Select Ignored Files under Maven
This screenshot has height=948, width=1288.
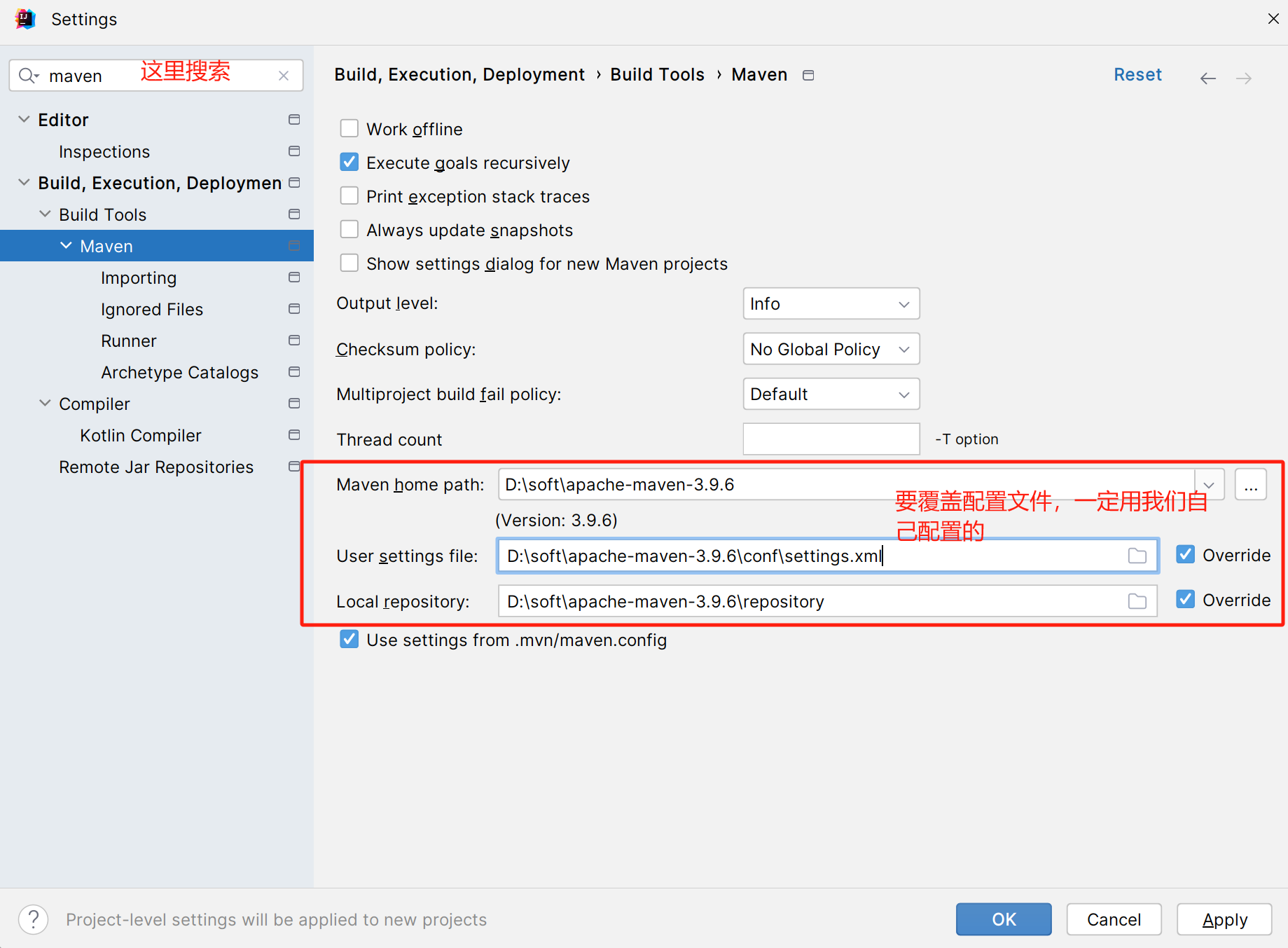pos(152,310)
